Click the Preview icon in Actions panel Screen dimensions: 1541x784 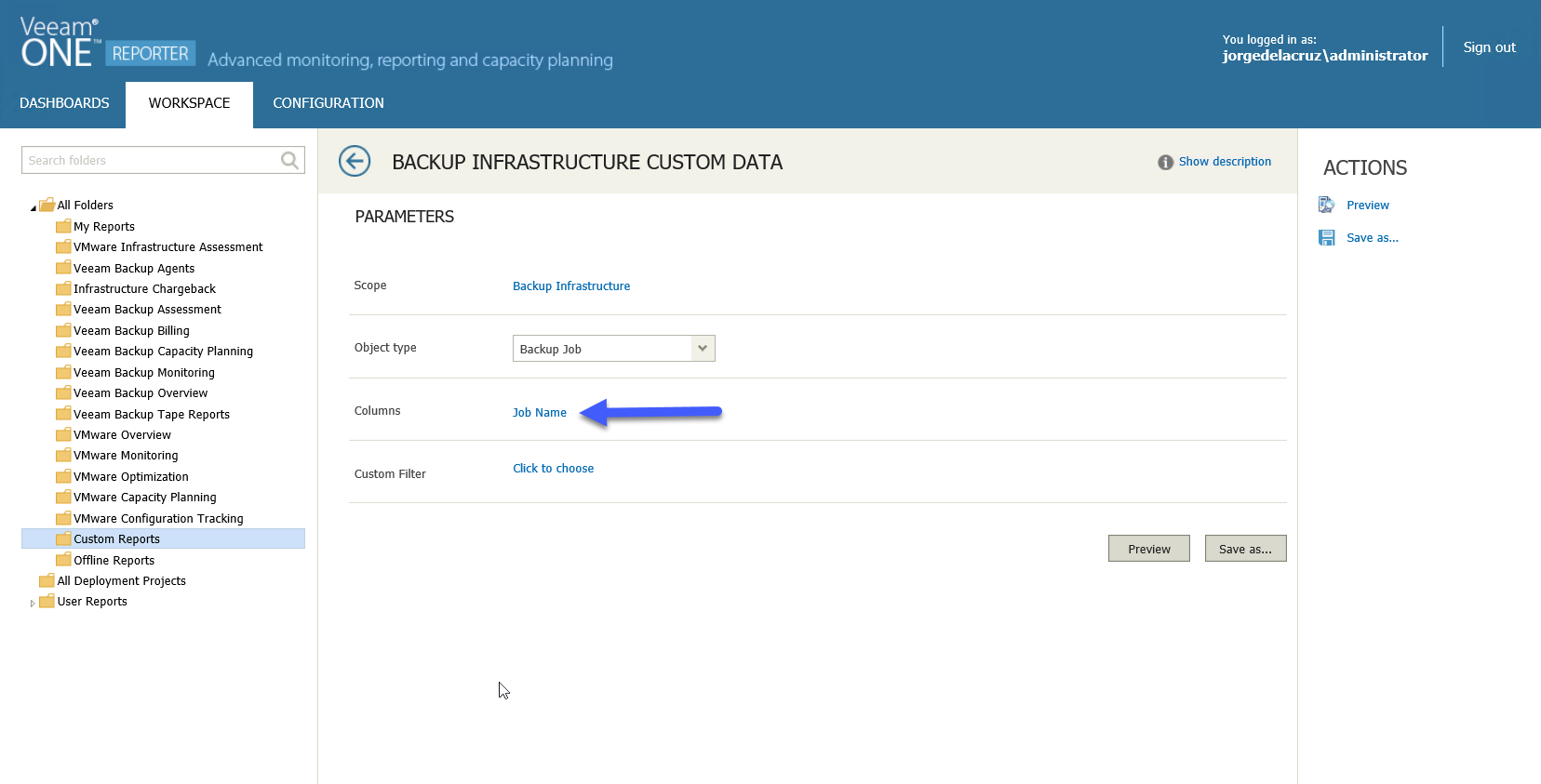[x=1326, y=205]
